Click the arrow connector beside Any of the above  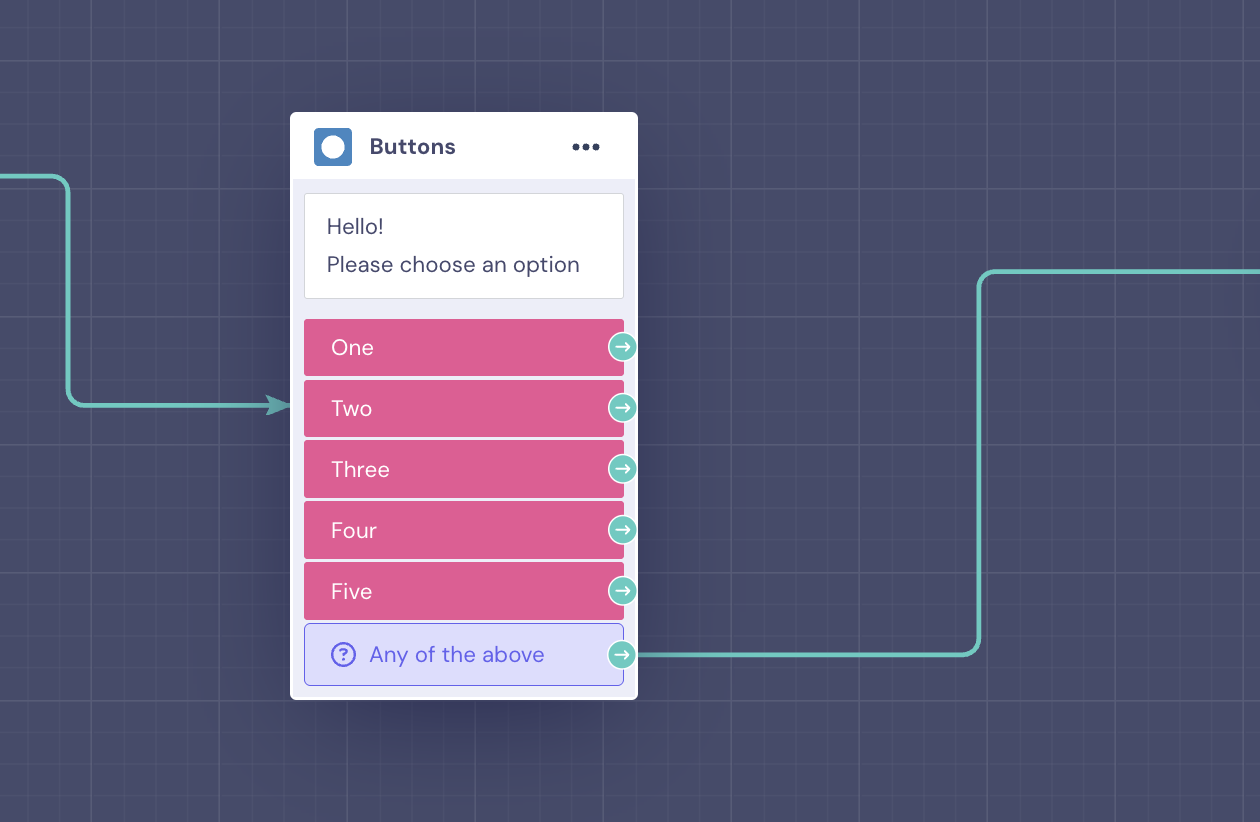(x=623, y=655)
